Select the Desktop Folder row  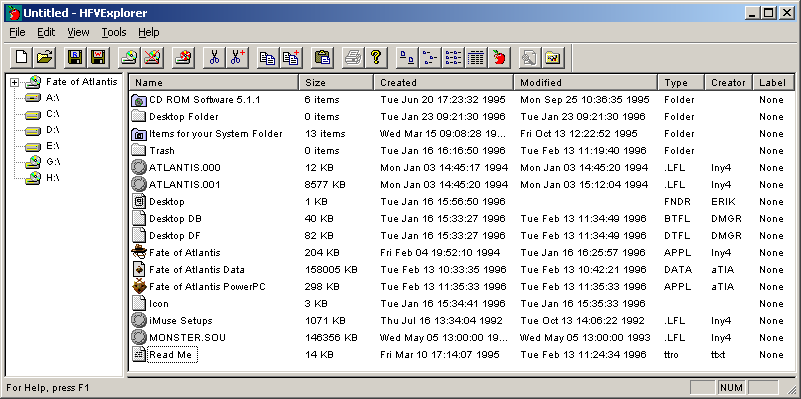pyautogui.click(x=461, y=116)
